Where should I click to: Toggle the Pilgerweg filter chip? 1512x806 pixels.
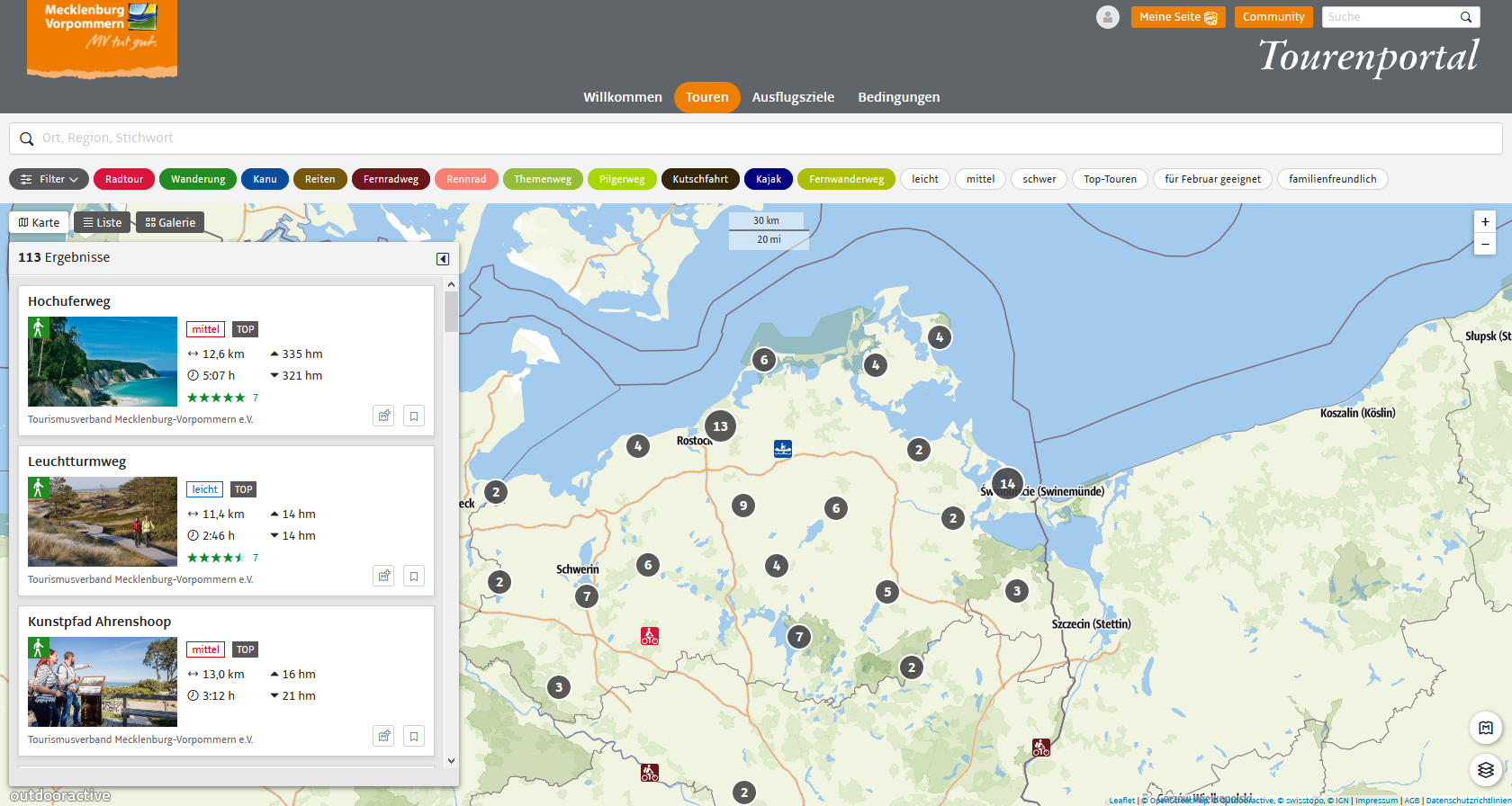point(622,179)
